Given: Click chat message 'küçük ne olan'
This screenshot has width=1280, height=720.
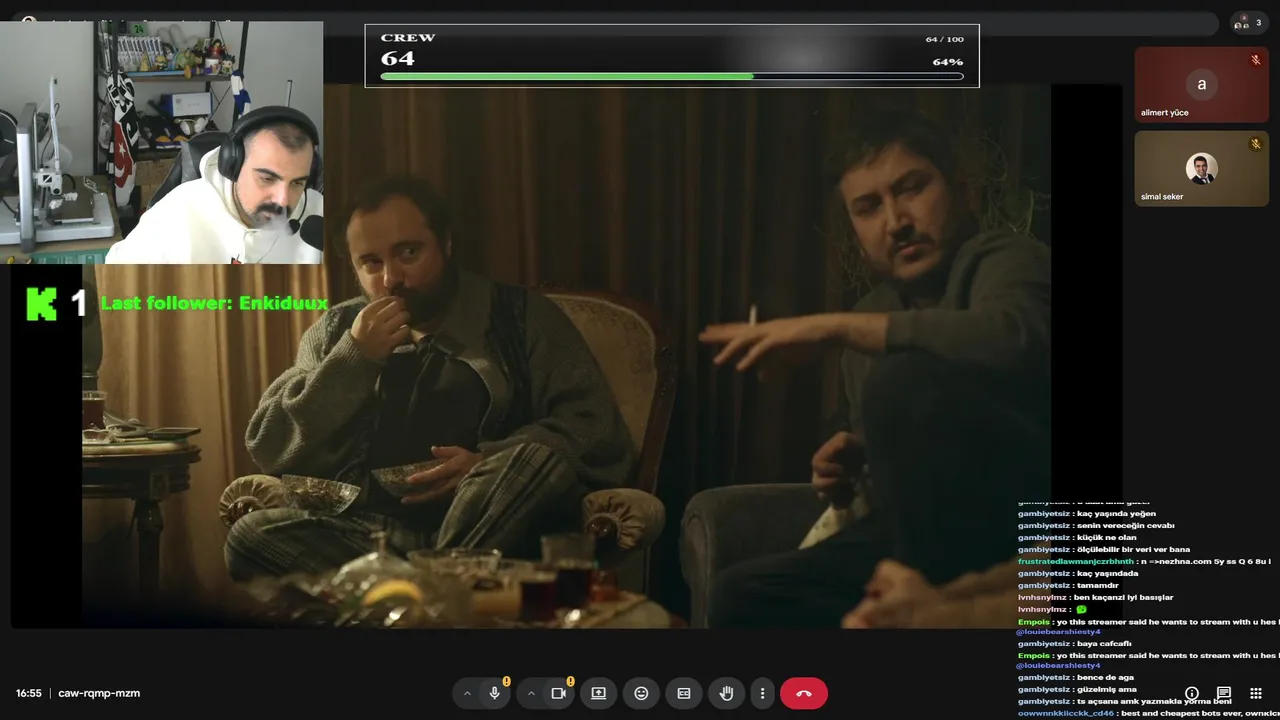Looking at the screenshot, I should click(1107, 538).
